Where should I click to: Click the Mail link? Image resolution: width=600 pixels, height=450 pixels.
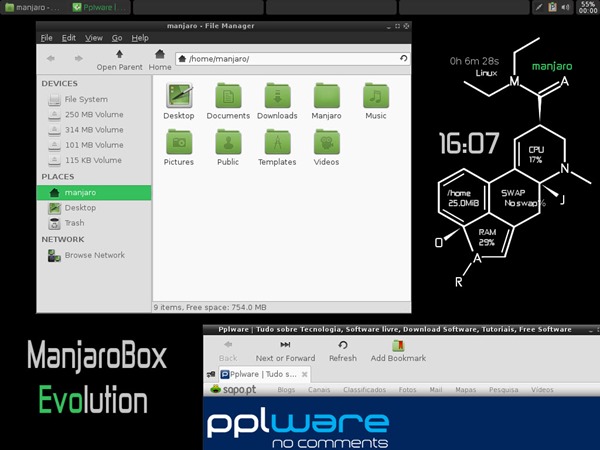click(436, 390)
